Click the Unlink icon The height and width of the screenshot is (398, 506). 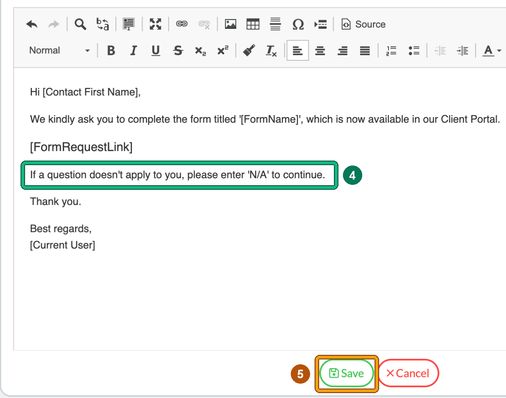(x=204, y=24)
